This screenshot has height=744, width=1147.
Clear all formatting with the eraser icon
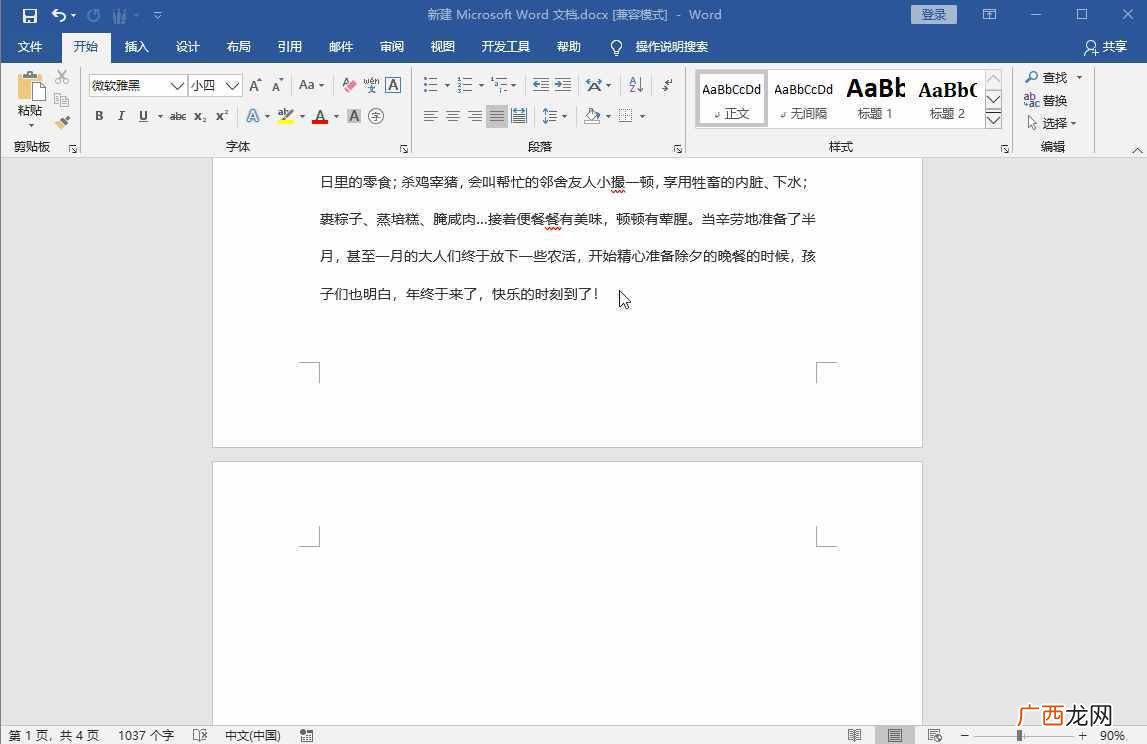pos(349,86)
